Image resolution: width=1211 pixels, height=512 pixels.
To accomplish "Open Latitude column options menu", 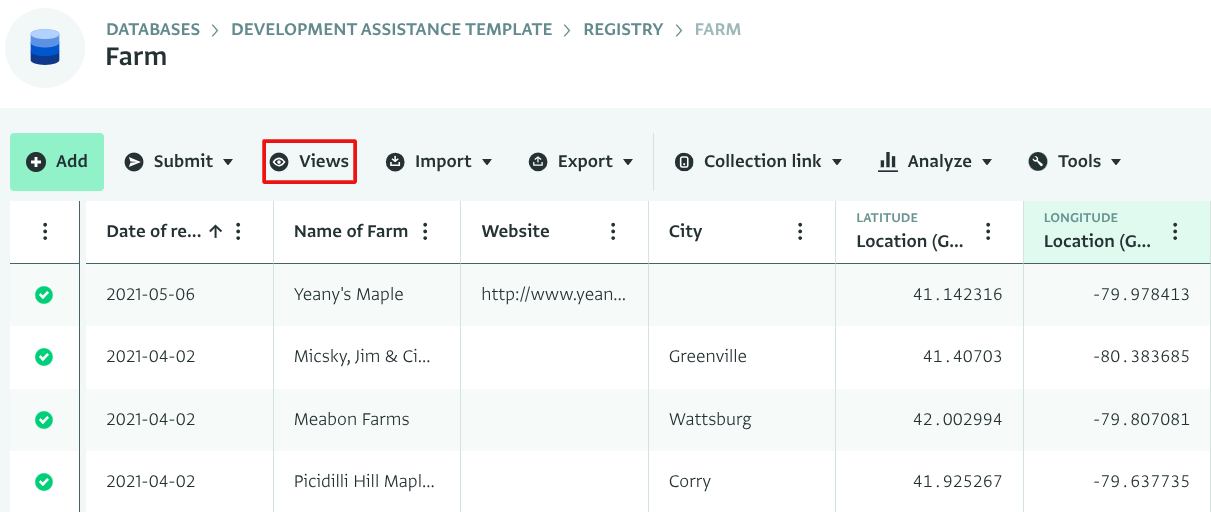I will point(988,232).
